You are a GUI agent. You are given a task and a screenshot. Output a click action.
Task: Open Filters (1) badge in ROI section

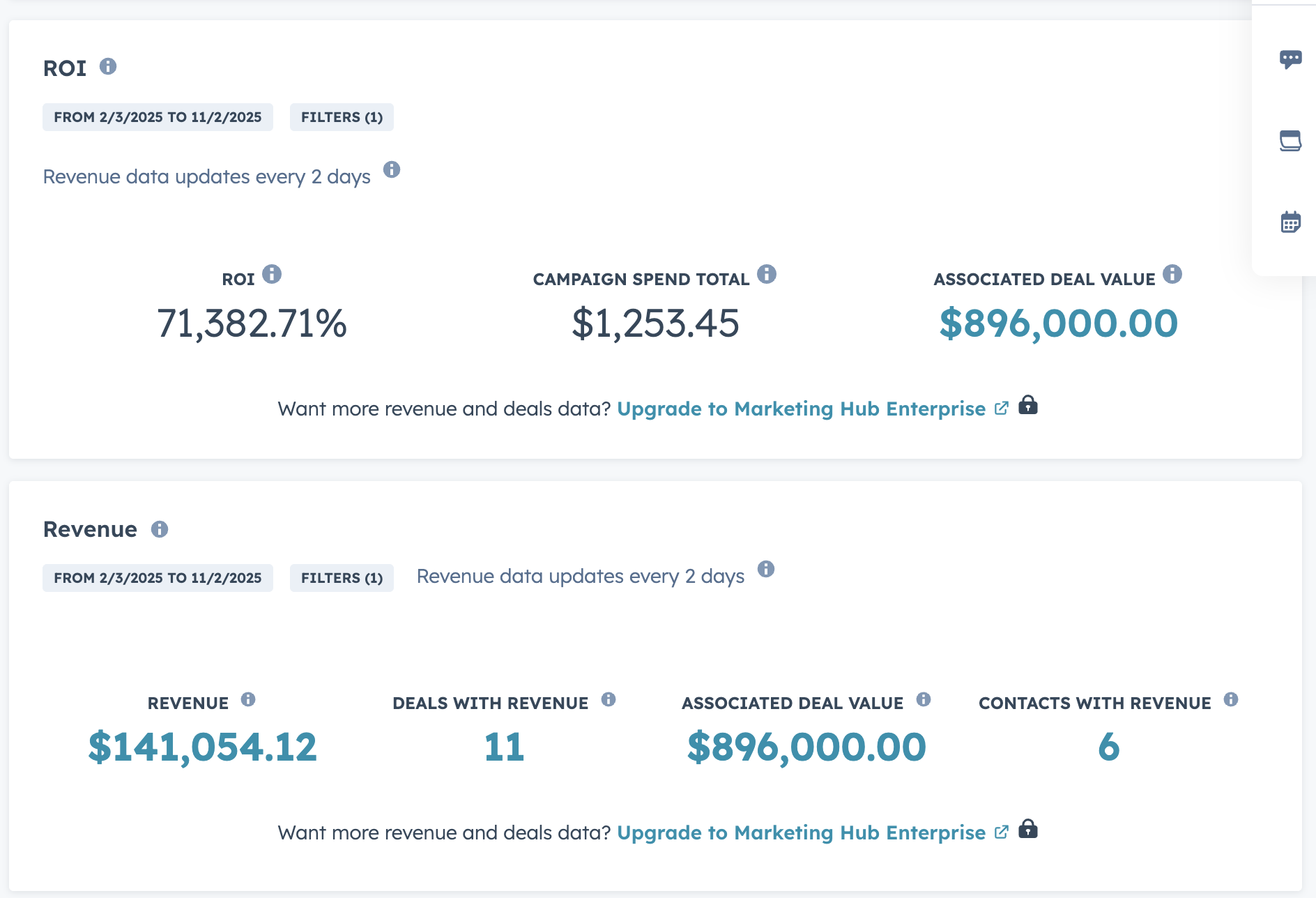342,117
